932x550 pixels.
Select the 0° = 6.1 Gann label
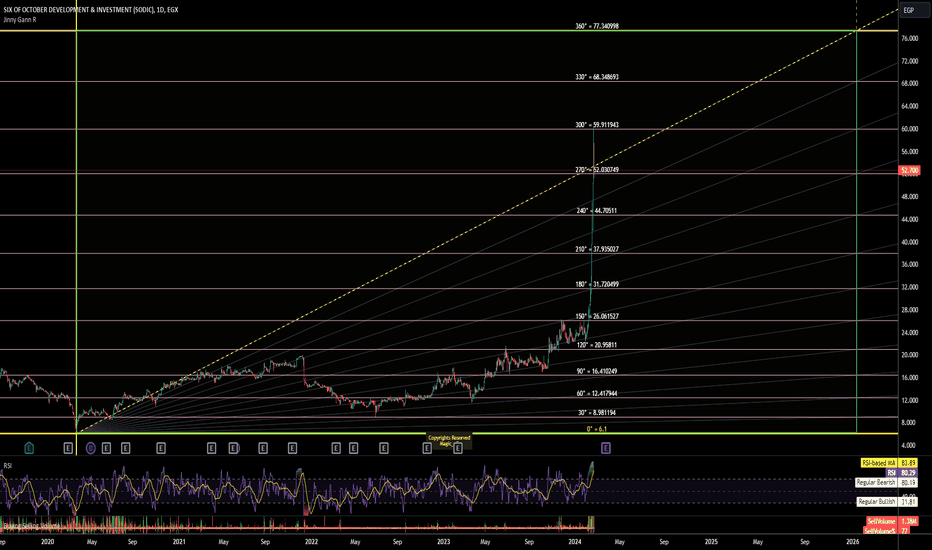click(x=596, y=429)
